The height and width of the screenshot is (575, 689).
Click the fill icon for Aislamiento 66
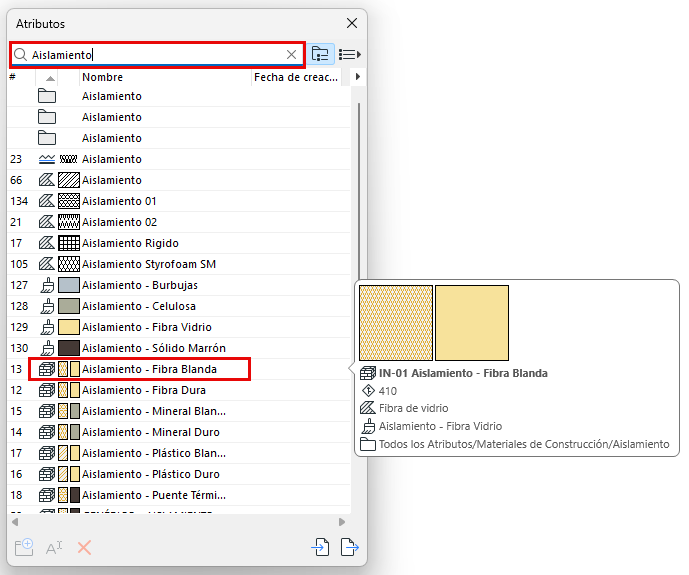pyautogui.click(x=47, y=180)
